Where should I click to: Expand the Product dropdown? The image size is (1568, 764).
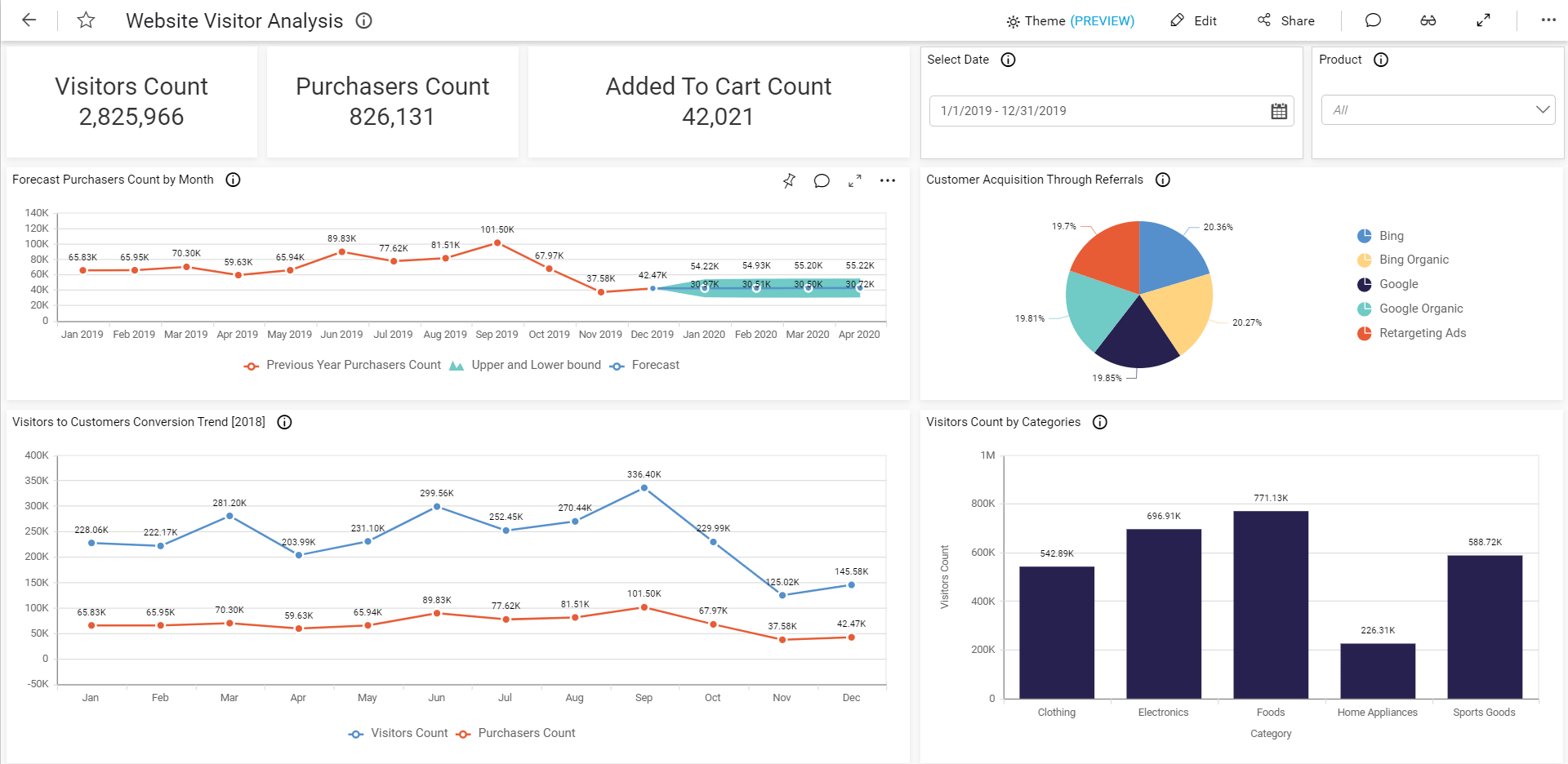[x=1542, y=110]
